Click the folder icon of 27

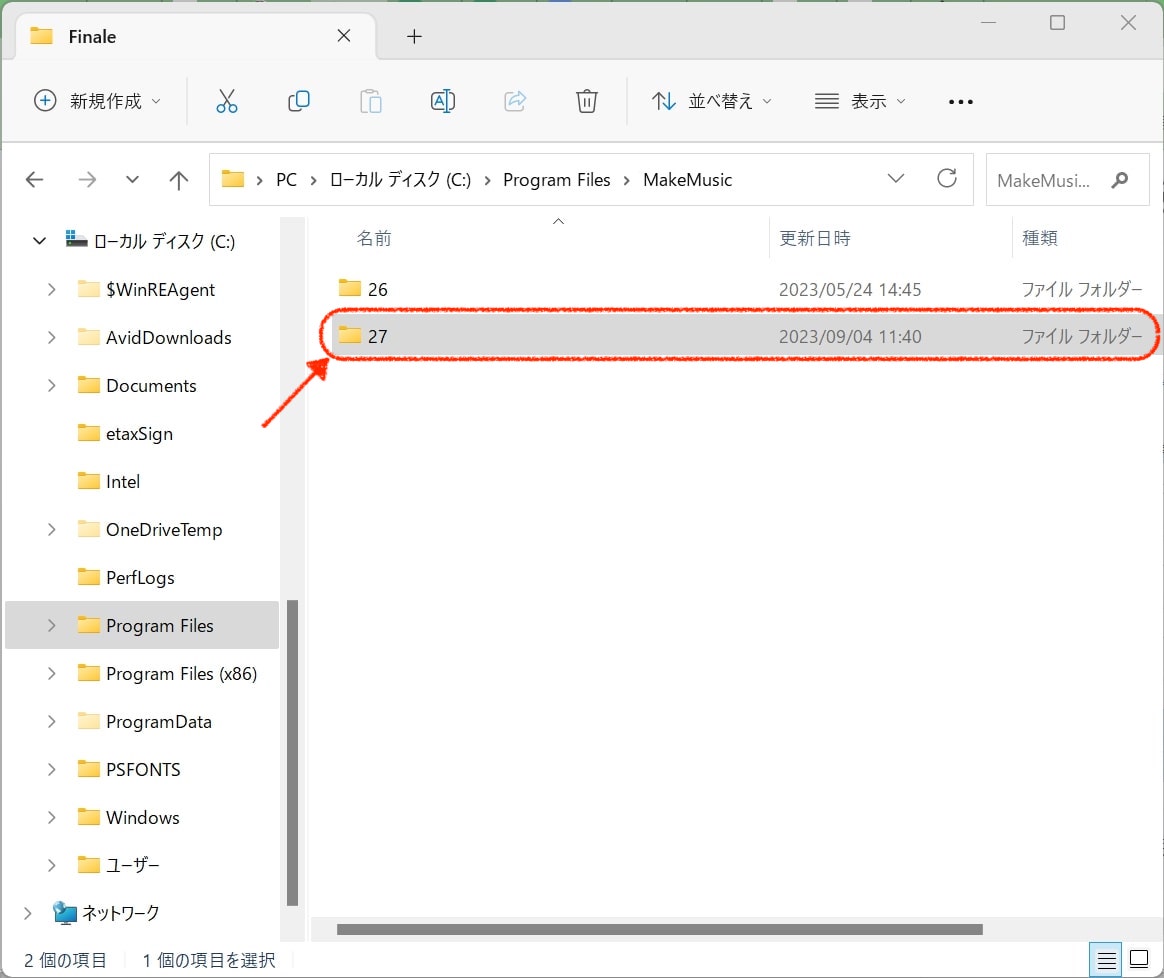pyautogui.click(x=350, y=336)
